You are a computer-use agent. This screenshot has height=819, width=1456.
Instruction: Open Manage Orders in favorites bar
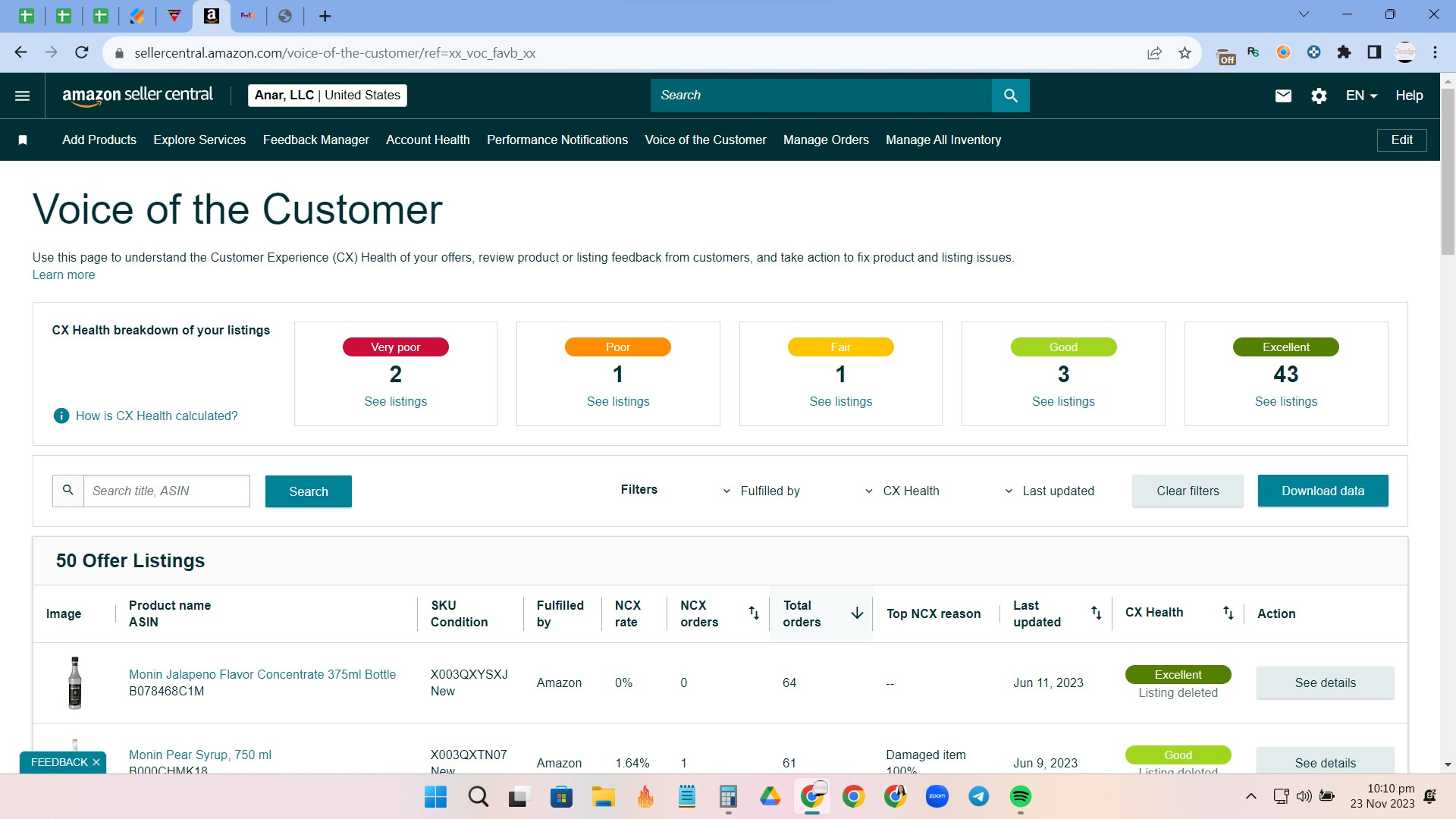point(826,140)
